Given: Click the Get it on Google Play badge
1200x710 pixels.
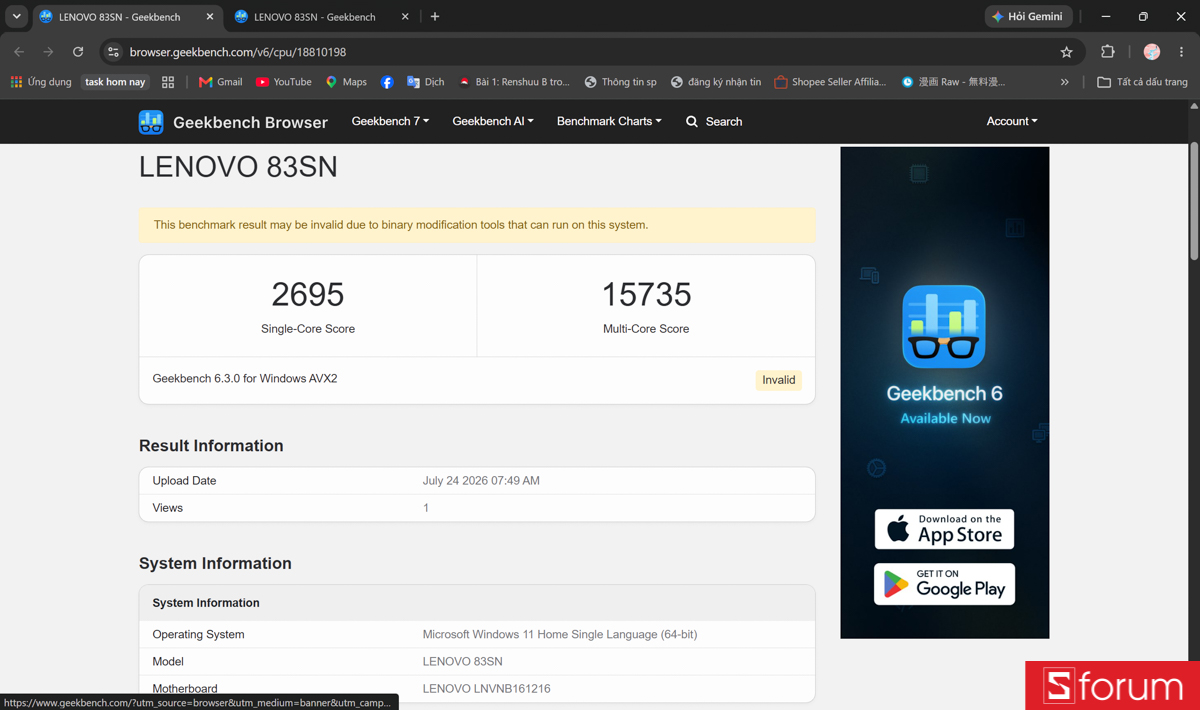Looking at the screenshot, I should point(944,584).
